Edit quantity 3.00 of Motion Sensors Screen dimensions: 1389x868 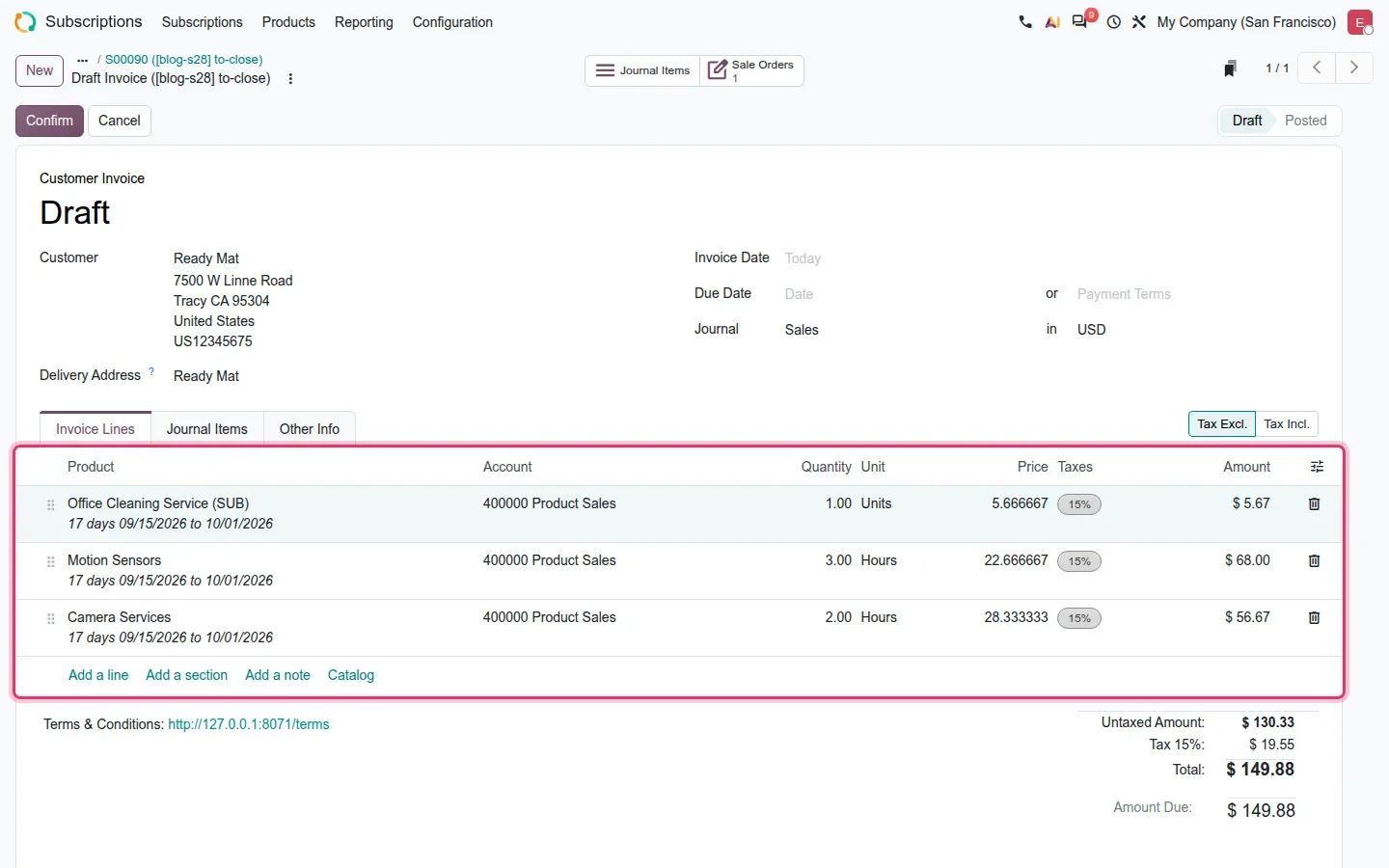point(838,560)
